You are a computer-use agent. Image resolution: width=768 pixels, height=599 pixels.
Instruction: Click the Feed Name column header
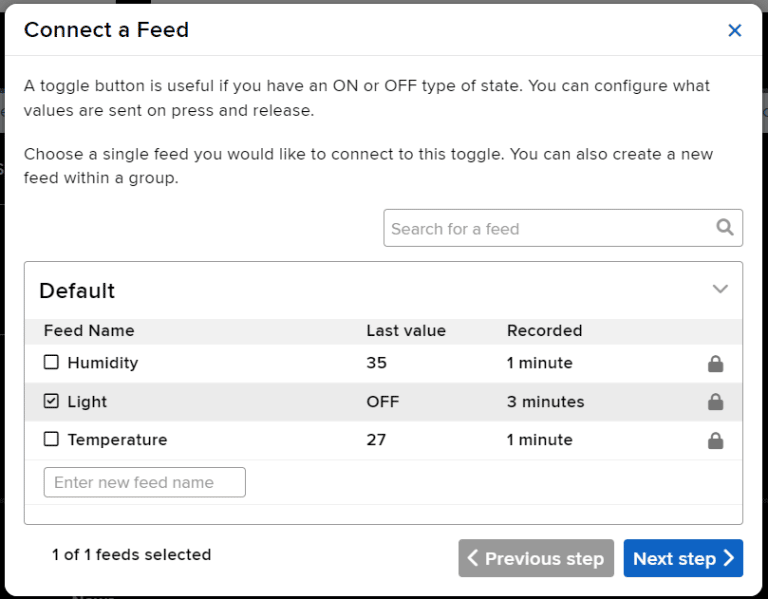[x=89, y=331]
